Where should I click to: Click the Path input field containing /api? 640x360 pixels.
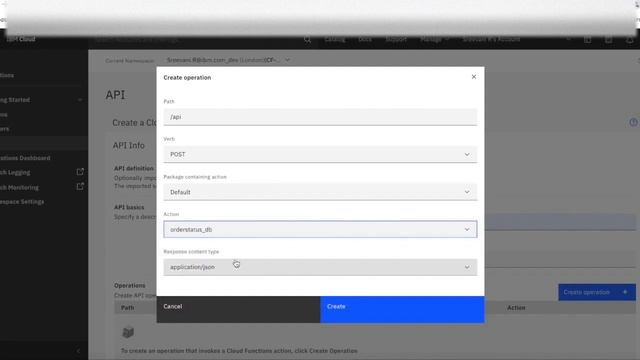coord(320,117)
